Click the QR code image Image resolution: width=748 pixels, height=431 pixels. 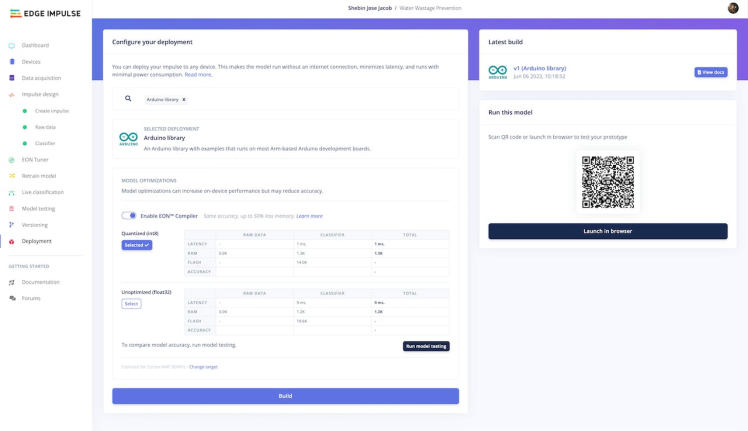click(608, 182)
